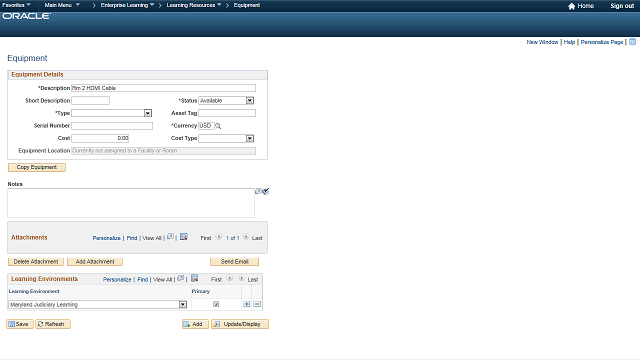Open the Learning Environment dropdown
This screenshot has width=640, height=360.
pos(98,304)
